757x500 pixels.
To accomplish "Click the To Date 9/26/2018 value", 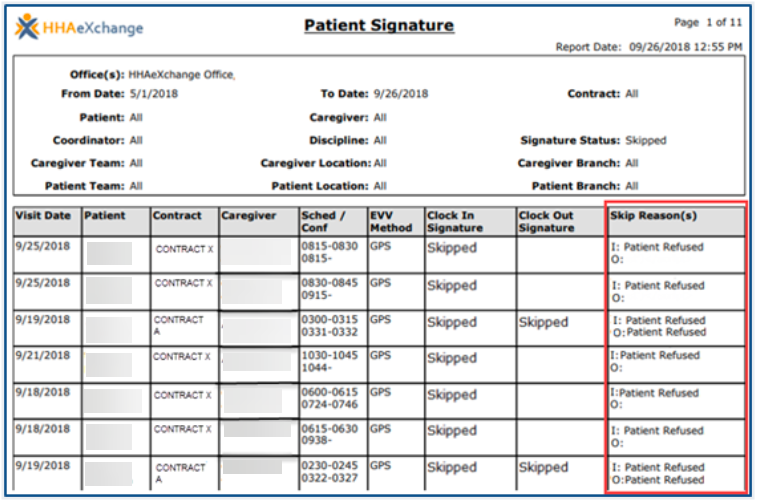I will 400,94.
